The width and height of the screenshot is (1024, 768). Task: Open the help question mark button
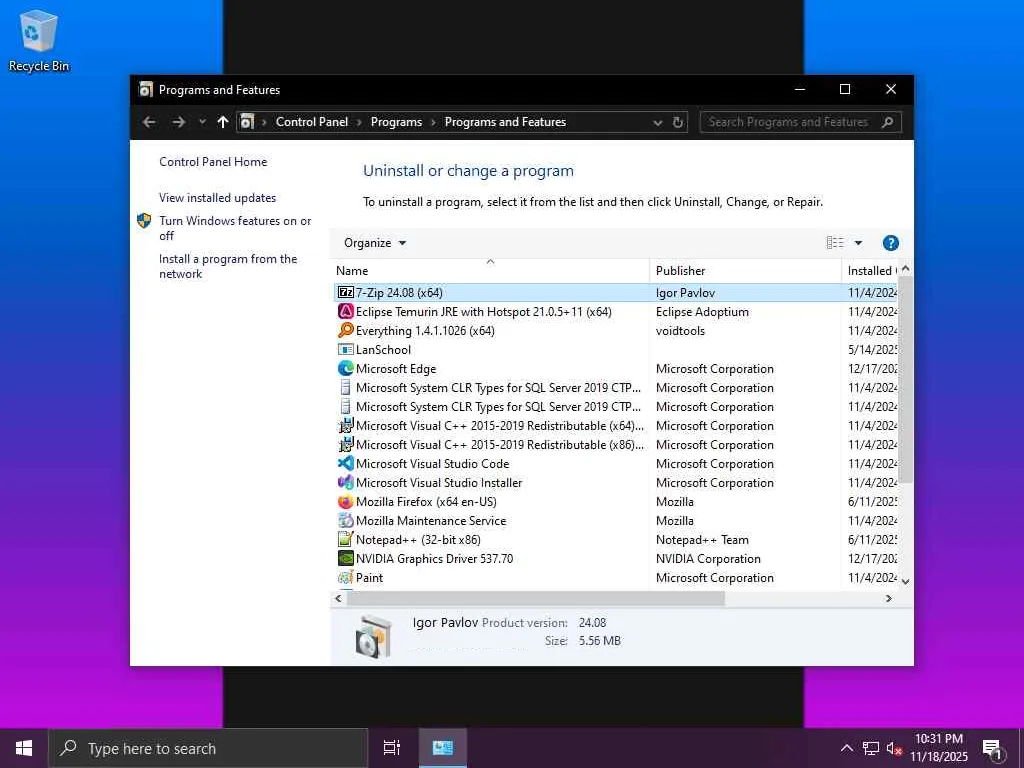pos(890,243)
